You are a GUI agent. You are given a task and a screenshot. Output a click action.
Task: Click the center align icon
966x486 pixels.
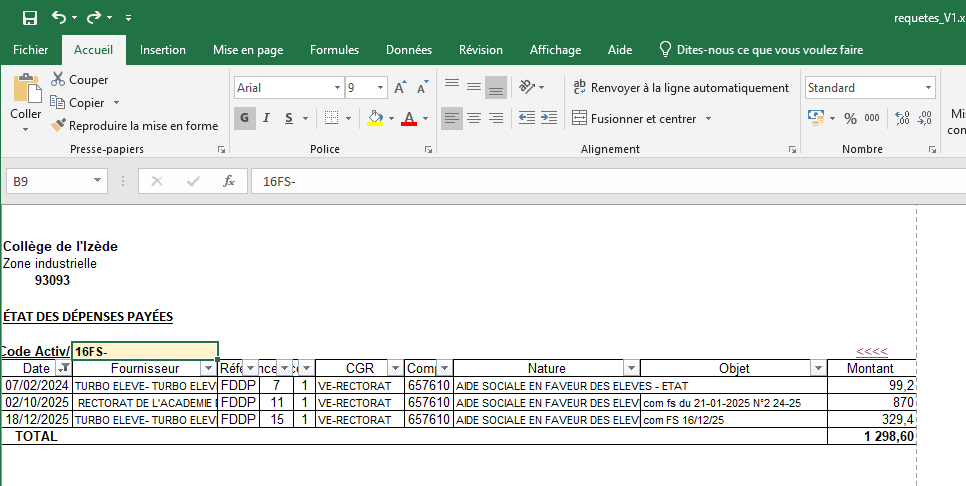coord(474,118)
